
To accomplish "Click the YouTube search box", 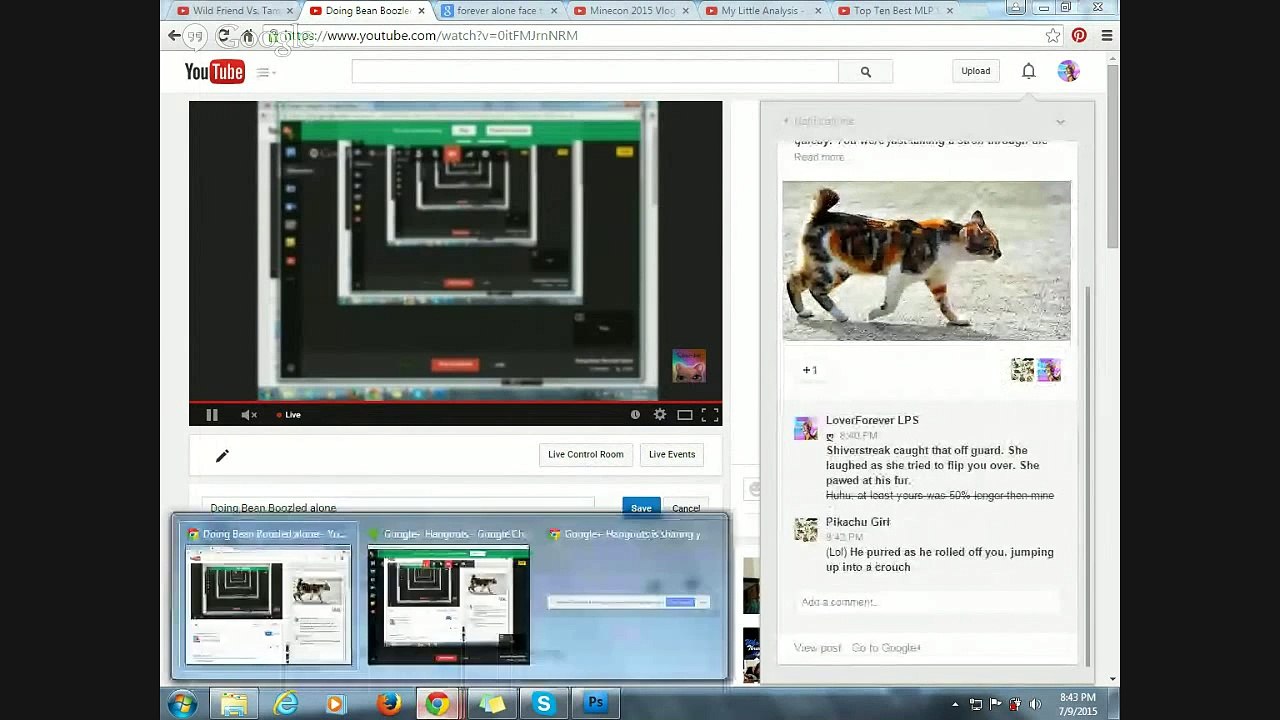I will click(595, 72).
